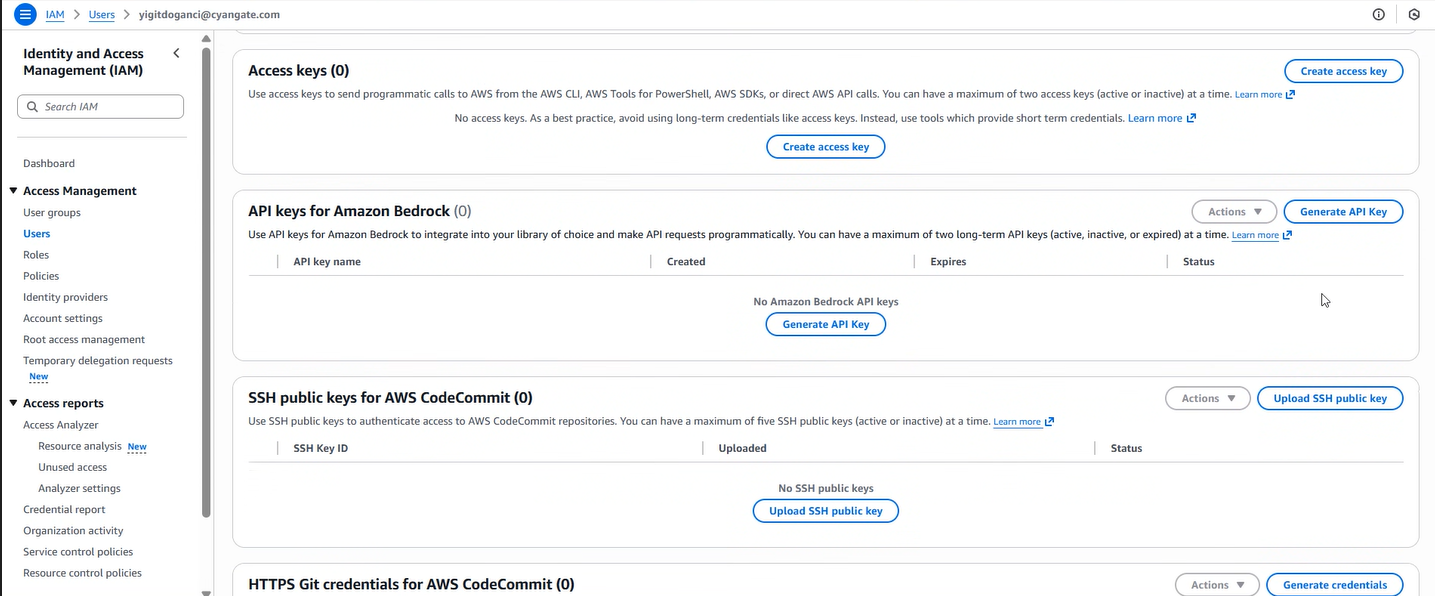Open Policies in the sidebar
The image size is (1435, 596).
pyautogui.click(x=41, y=276)
